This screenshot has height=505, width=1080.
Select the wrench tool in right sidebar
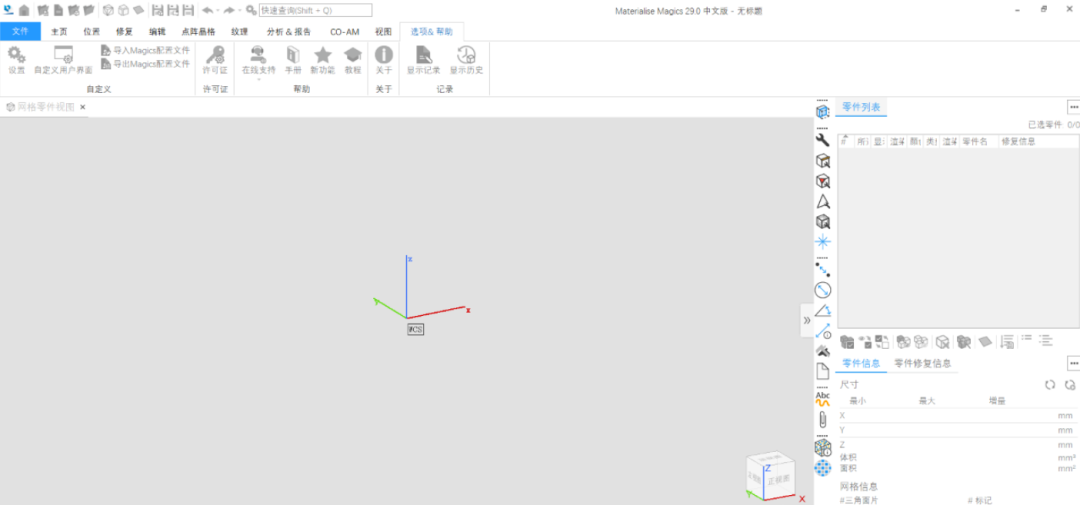tap(823, 140)
